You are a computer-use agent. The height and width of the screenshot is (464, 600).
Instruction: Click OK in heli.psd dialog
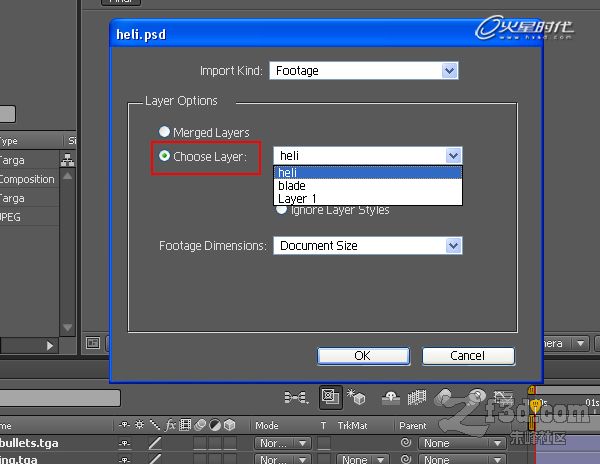coord(363,356)
